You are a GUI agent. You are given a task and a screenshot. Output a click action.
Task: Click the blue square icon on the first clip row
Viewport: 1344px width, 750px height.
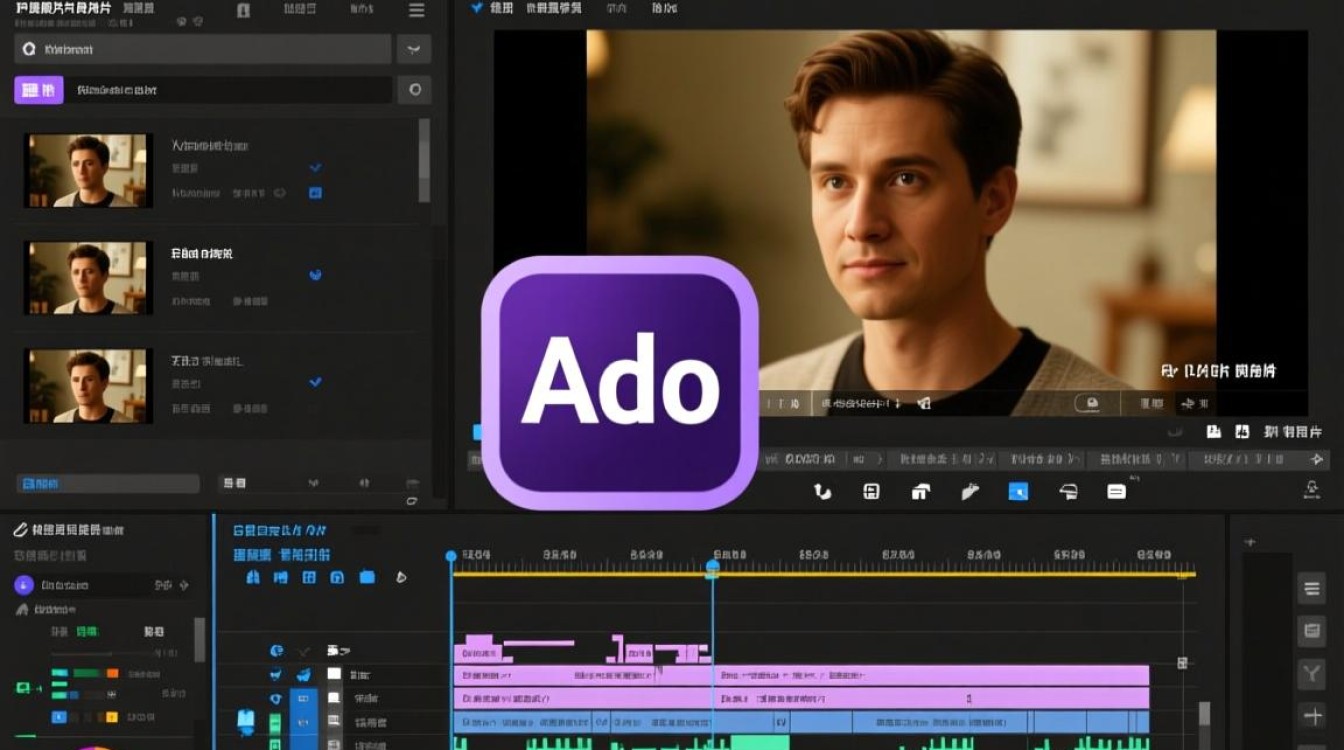[316, 192]
